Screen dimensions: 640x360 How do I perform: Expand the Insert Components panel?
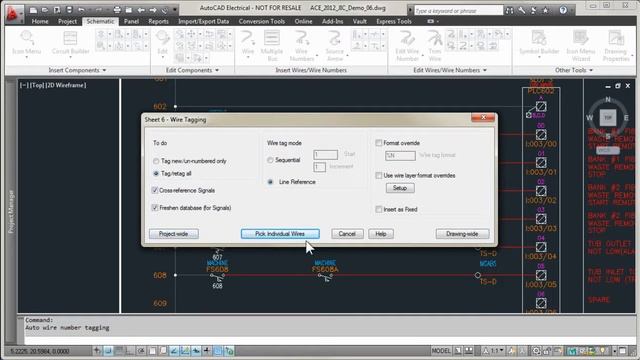[77, 70]
